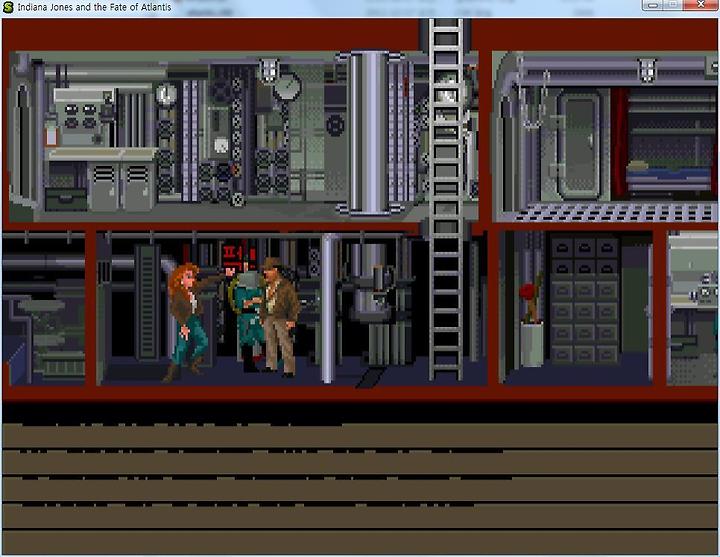Click the right grey locker under the counter

[x=136, y=186]
